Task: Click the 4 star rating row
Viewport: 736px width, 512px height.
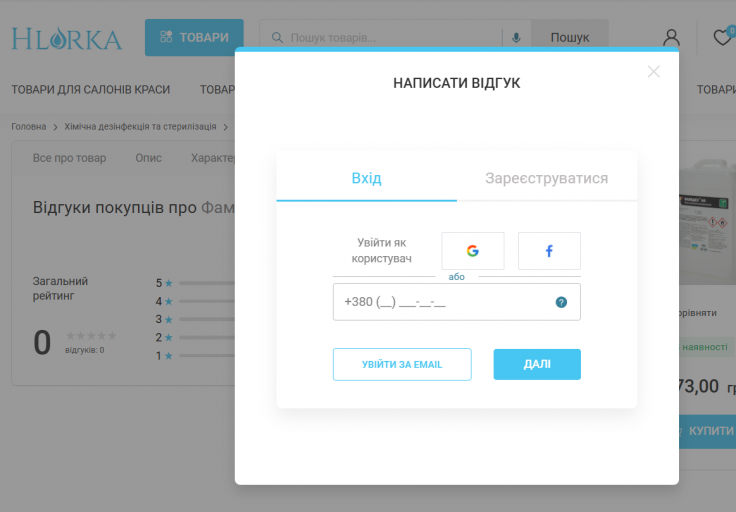Action: click(x=195, y=301)
